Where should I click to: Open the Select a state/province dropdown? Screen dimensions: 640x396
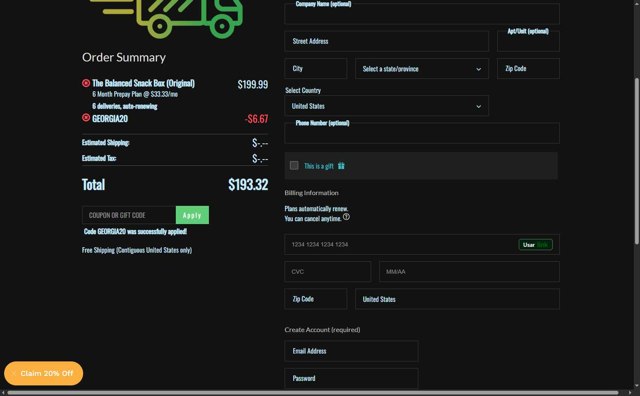click(x=422, y=69)
